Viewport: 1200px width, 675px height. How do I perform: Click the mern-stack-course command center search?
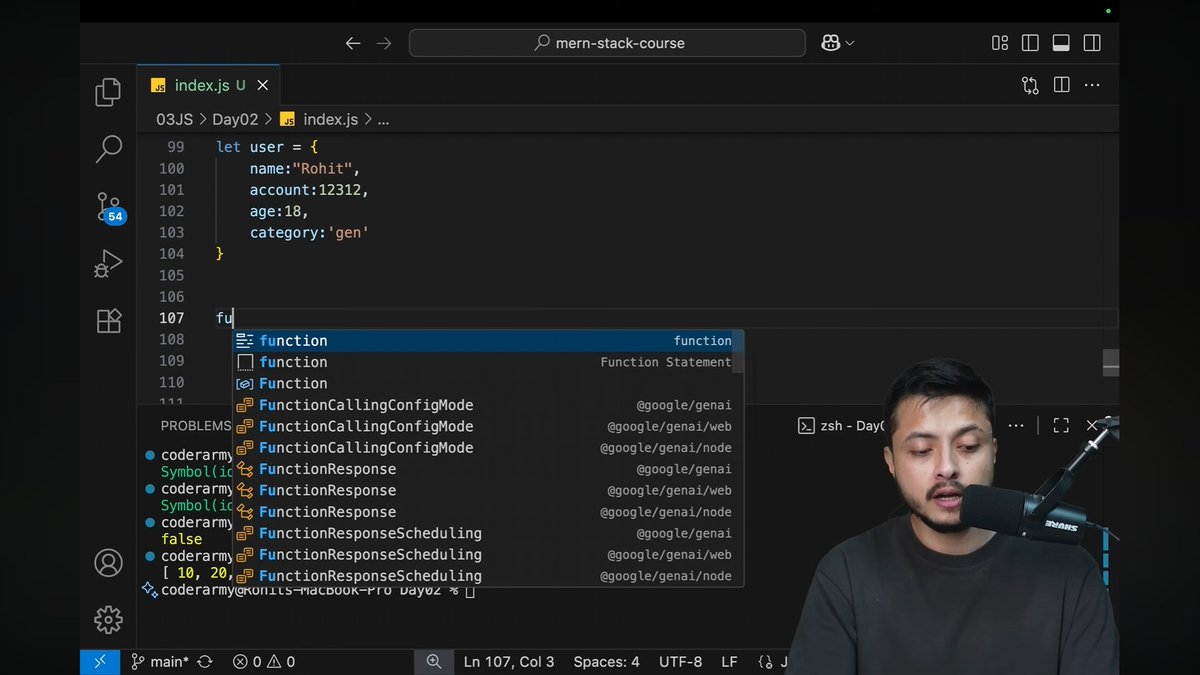coord(607,43)
